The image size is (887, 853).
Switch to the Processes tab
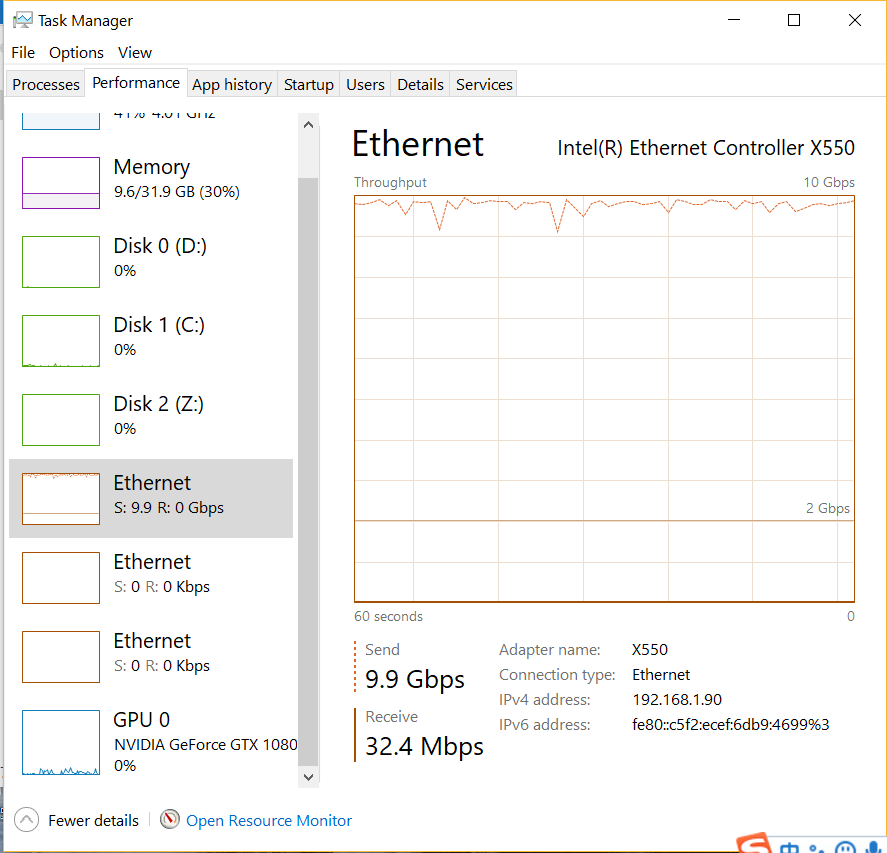pyautogui.click(x=46, y=84)
